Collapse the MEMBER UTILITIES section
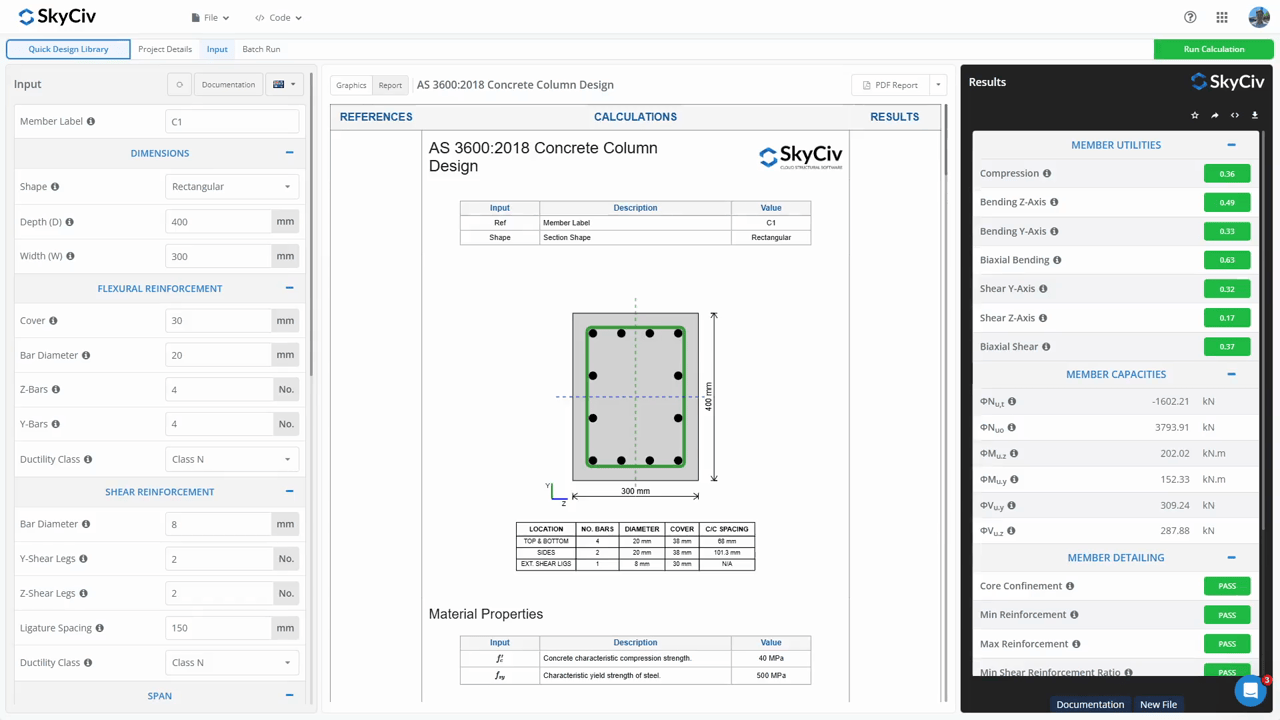The width and height of the screenshot is (1280, 720). (1232, 145)
